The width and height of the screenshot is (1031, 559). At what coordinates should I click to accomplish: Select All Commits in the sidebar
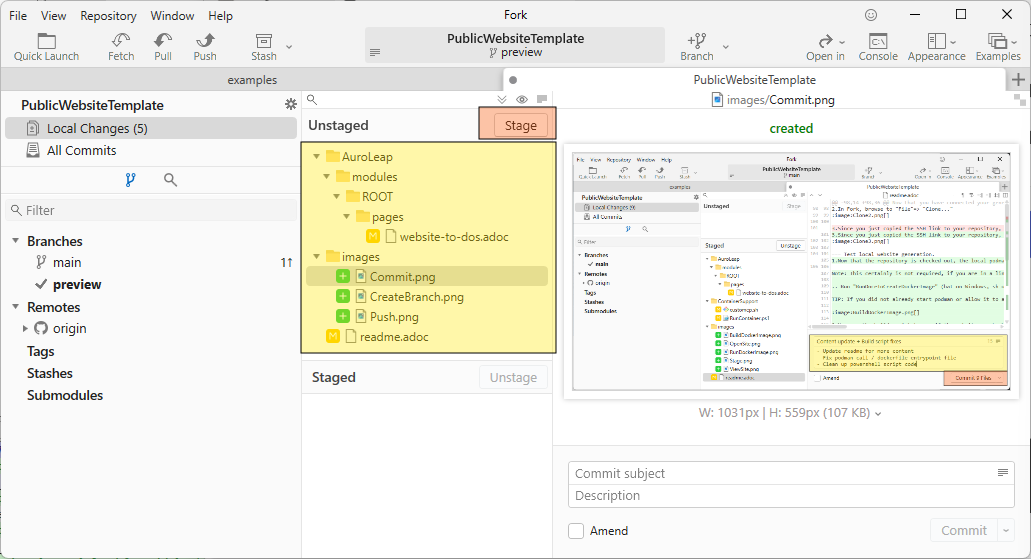(81, 150)
